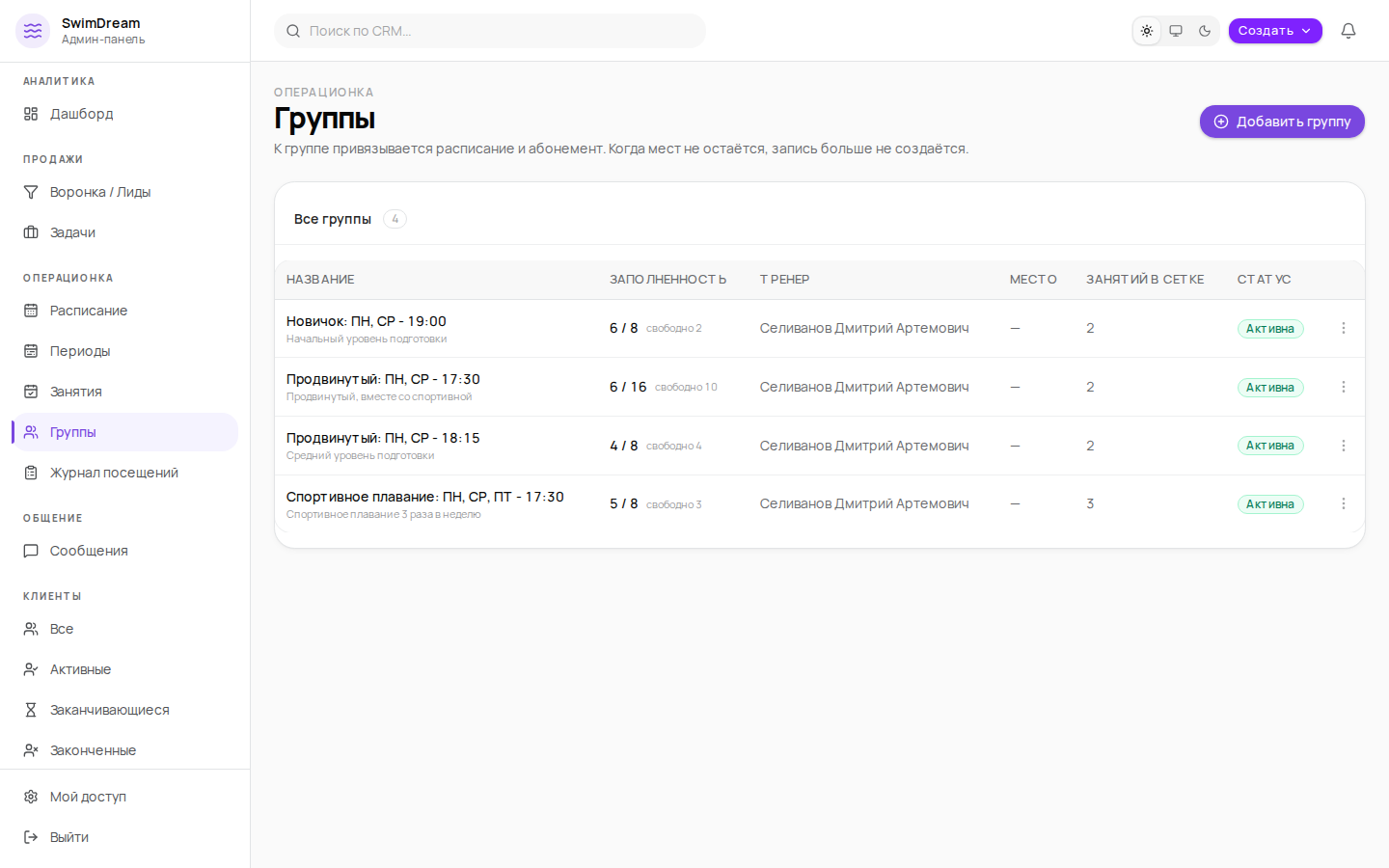Click the plus icon in Добавить группу
The width and height of the screenshot is (1389, 868).
1221,122
